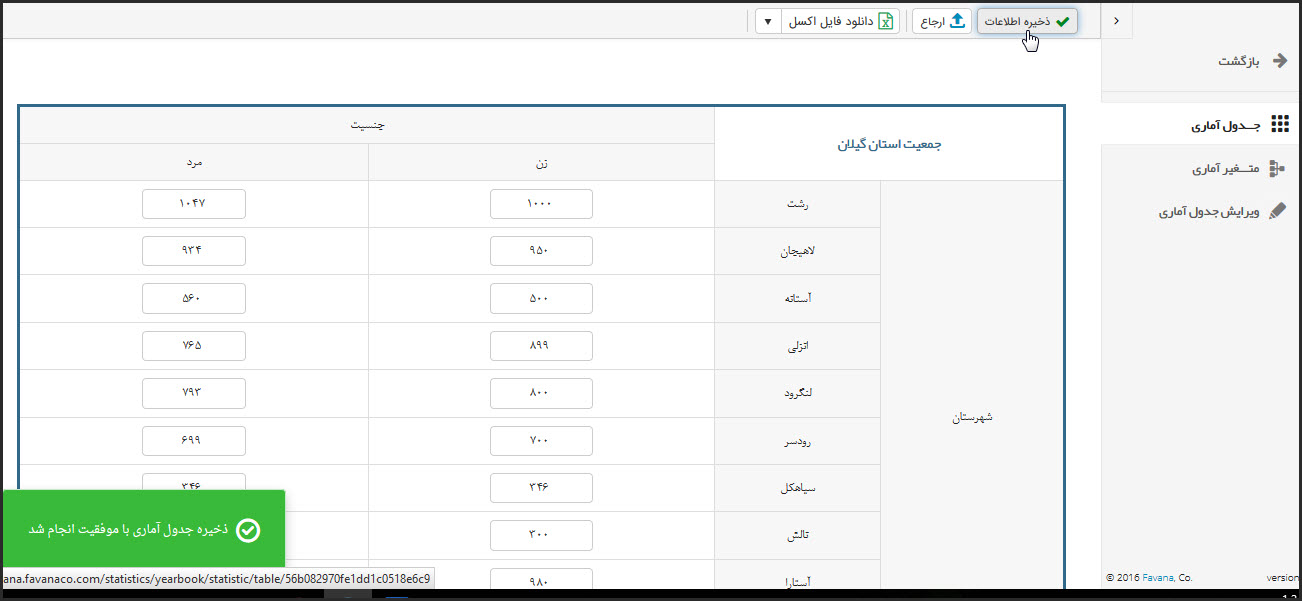Click the مرد input field for رودسر
1302x601 pixels.
193,440
